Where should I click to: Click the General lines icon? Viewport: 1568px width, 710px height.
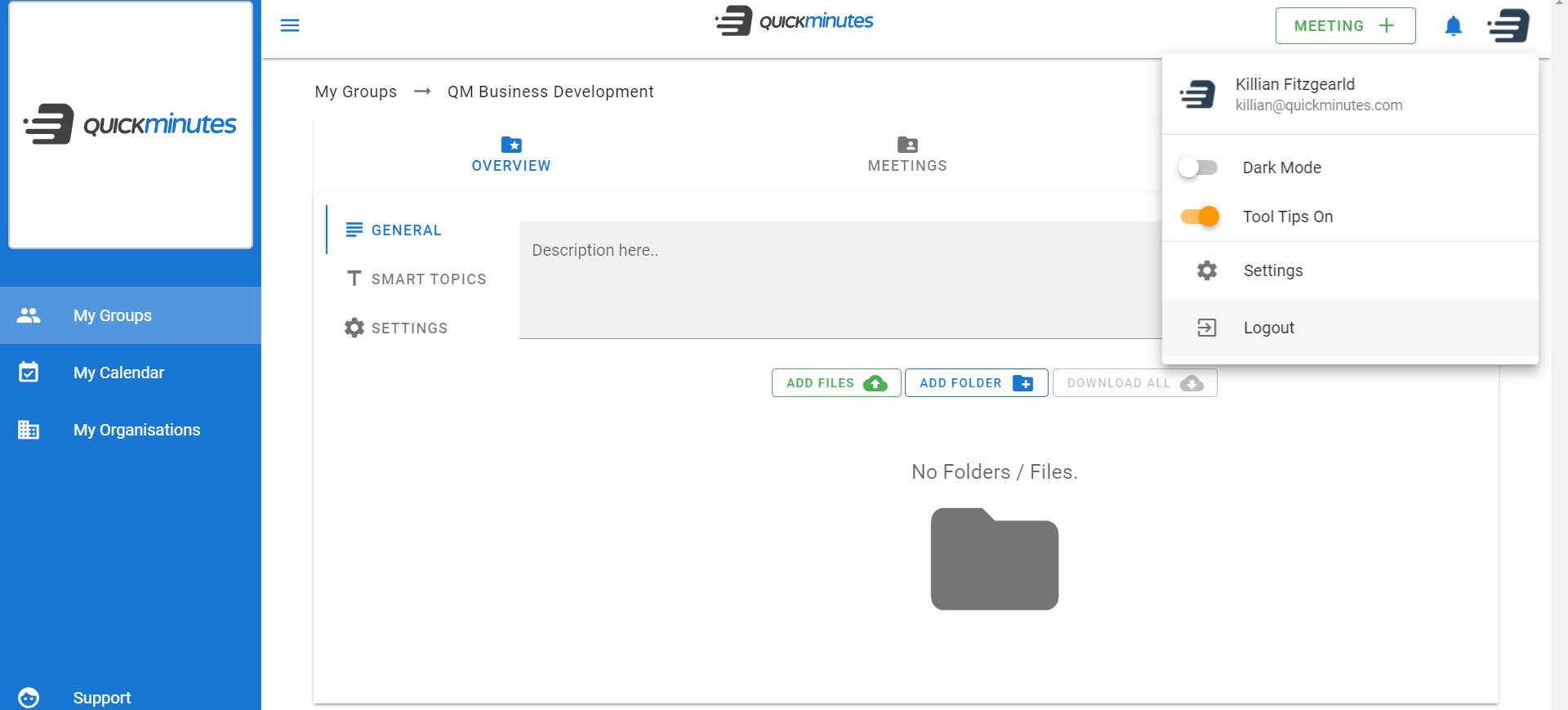click(354, 230)
